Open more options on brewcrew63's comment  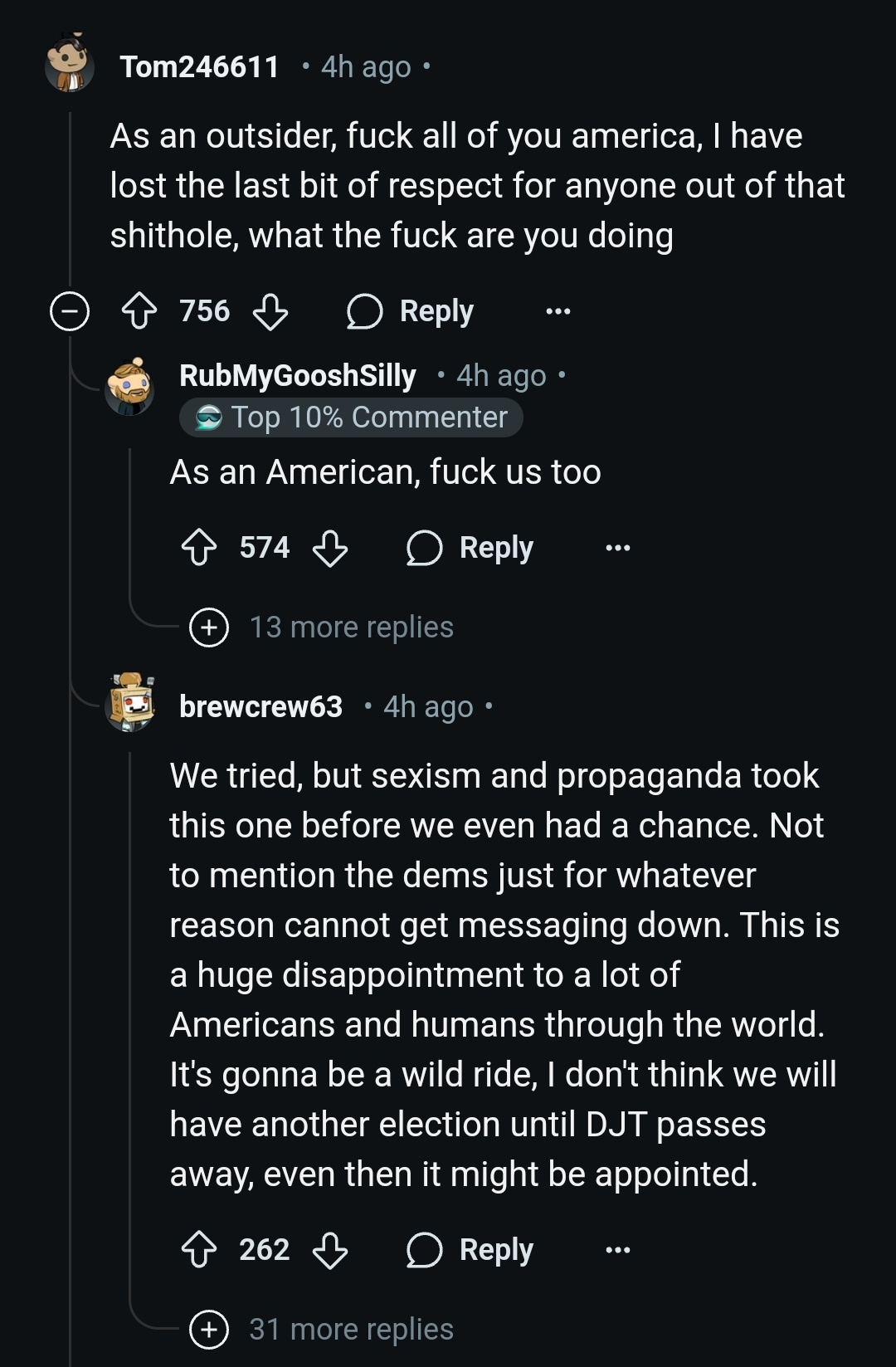point(618,1250)
